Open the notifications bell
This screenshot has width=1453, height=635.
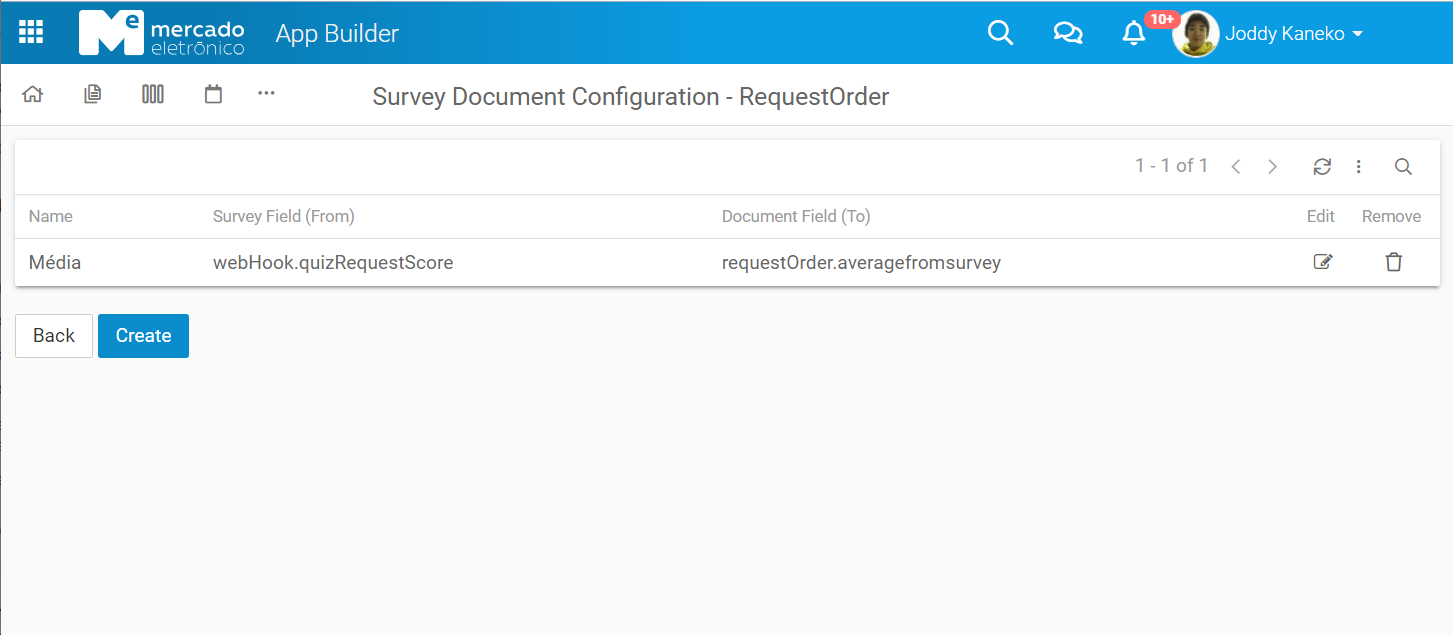coord(1133,34)
